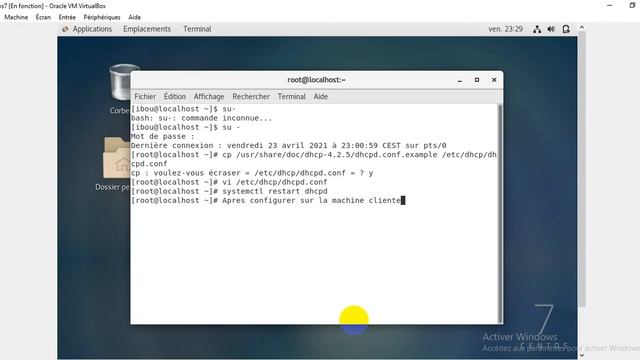Click the power/session icon in top panel
Viewport: 640px width, 360px height.
566,29
